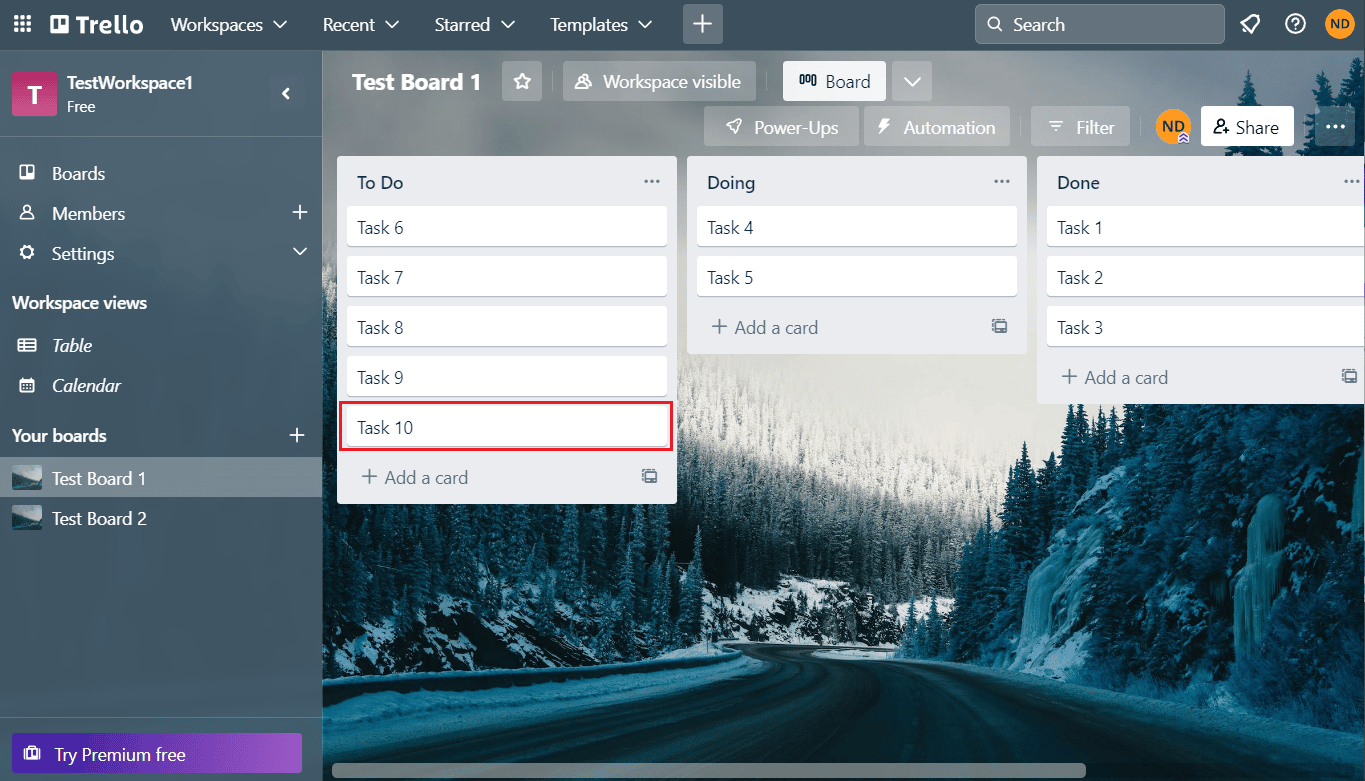Click Try Premium free button
Screen dimensions: 1365x781
(x=157, y=754)
